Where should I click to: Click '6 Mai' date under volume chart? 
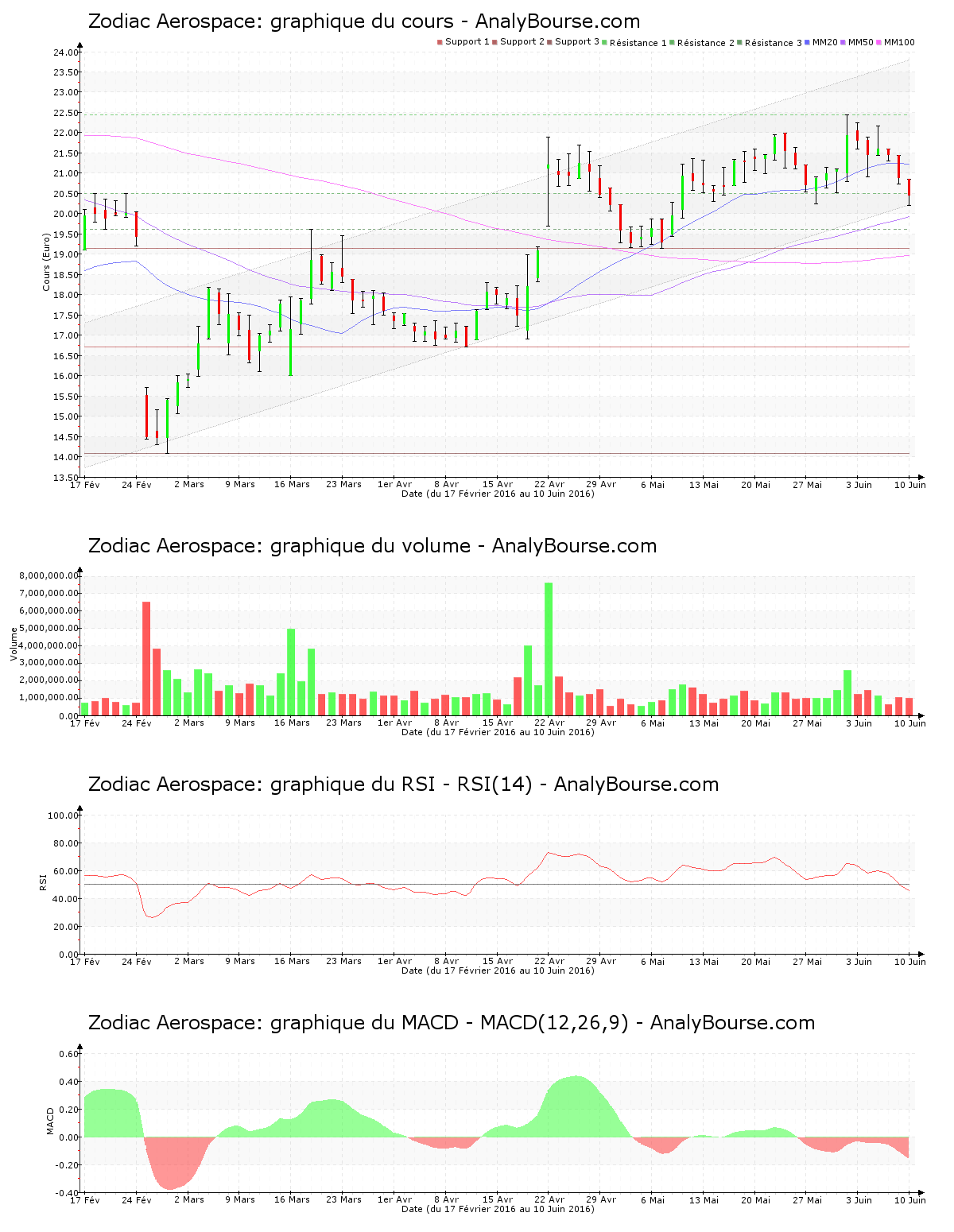point(653,723)
